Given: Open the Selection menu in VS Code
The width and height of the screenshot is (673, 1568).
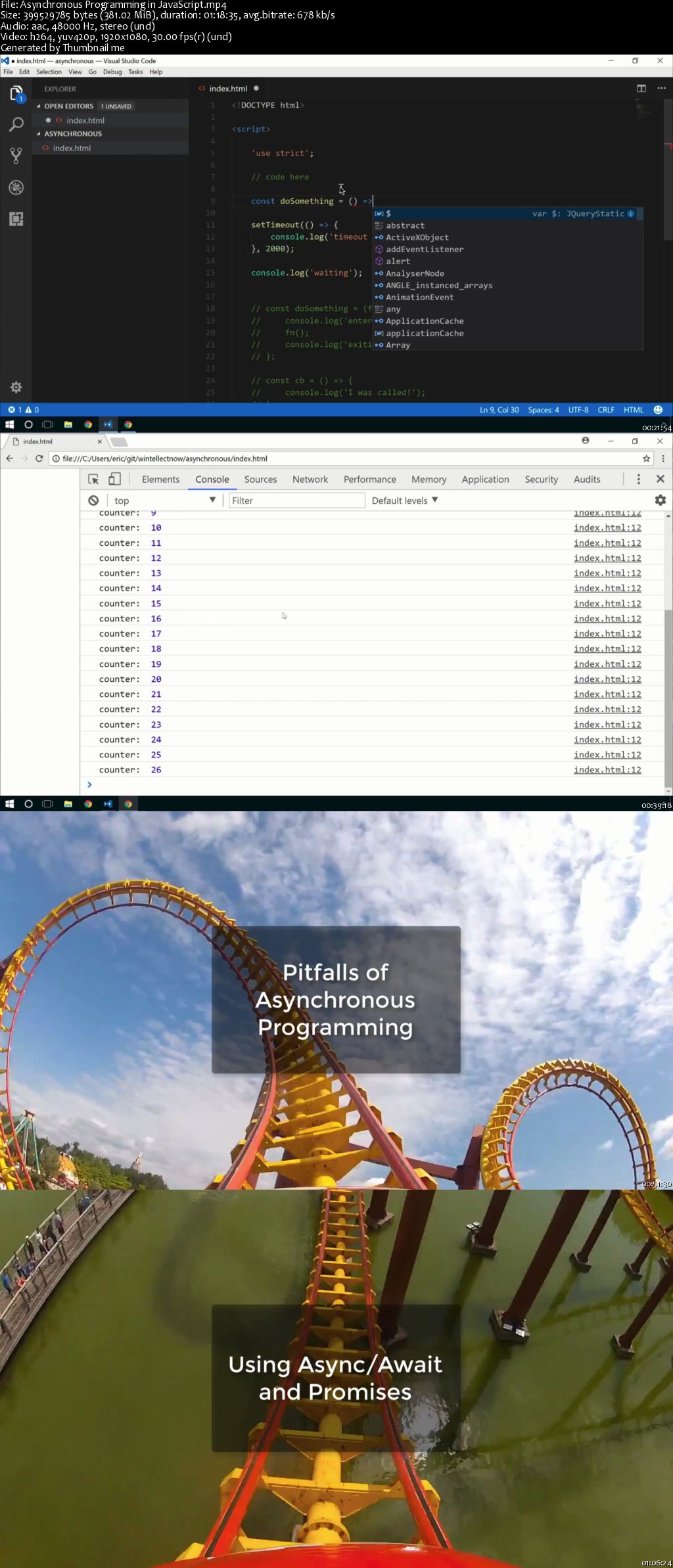Looking at the screenshot, I should pos(49,72).
